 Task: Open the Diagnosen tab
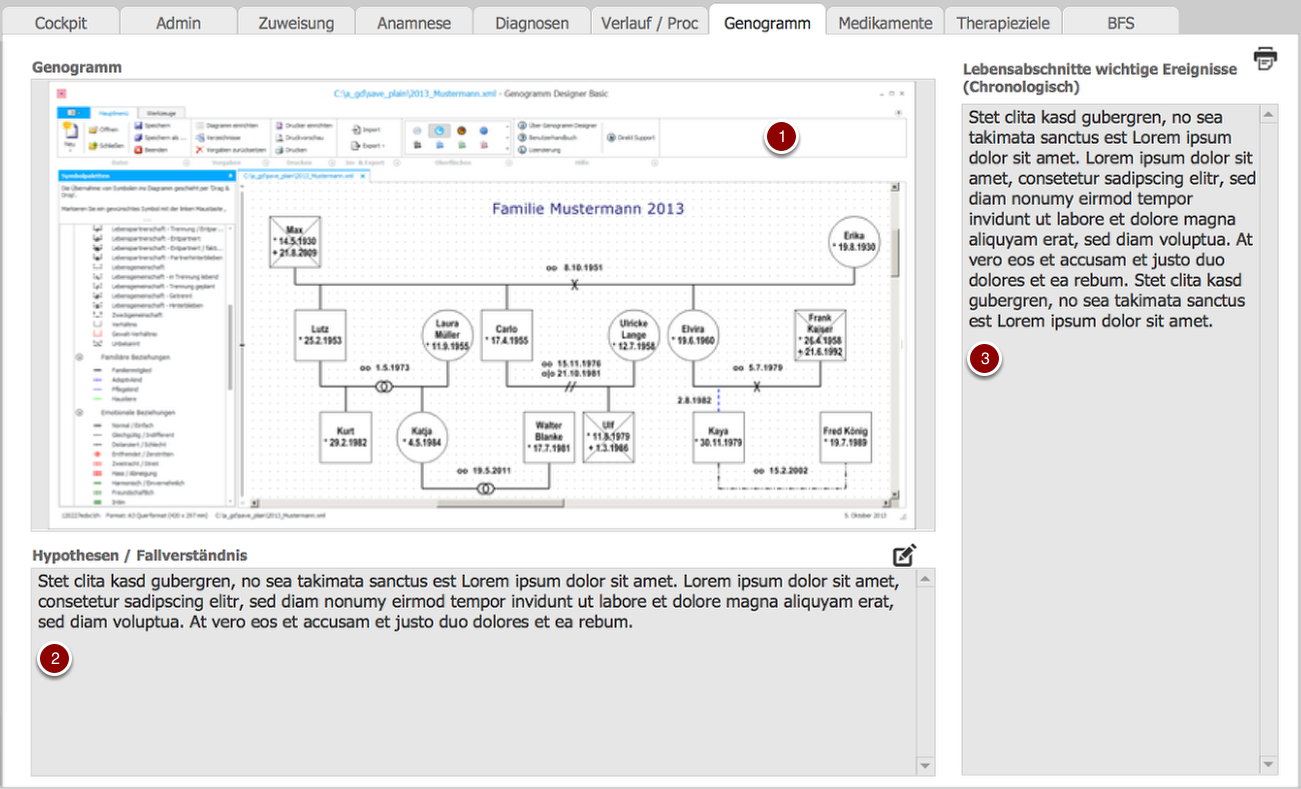coord(531,22)
